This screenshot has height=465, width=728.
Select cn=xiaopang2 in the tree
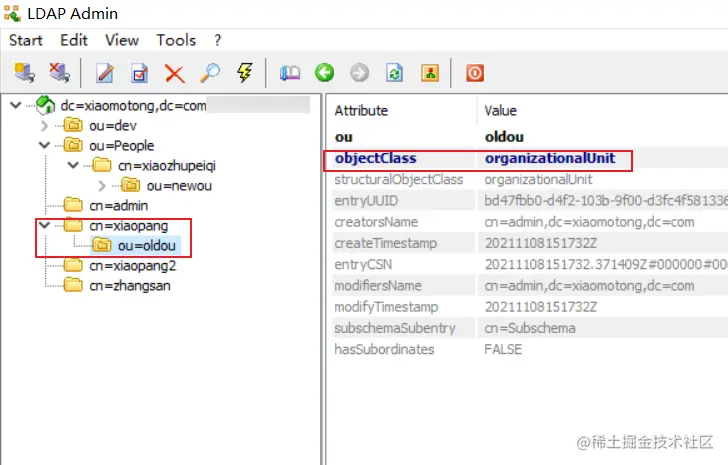133,265
